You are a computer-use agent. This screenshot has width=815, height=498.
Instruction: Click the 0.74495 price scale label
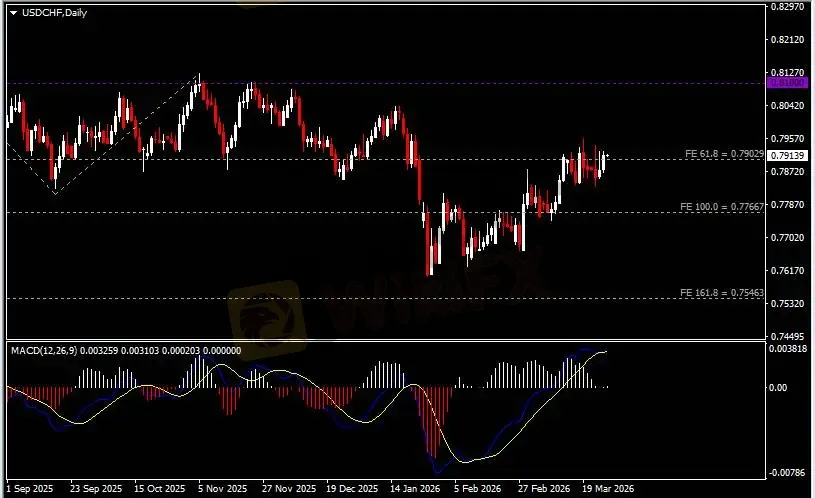[788, 336]
